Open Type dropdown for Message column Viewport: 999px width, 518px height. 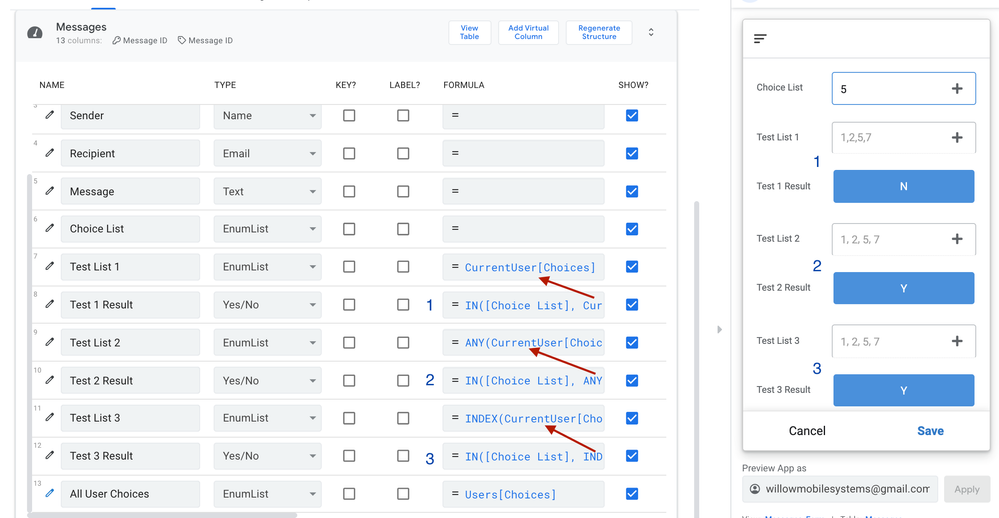(268, 191)
